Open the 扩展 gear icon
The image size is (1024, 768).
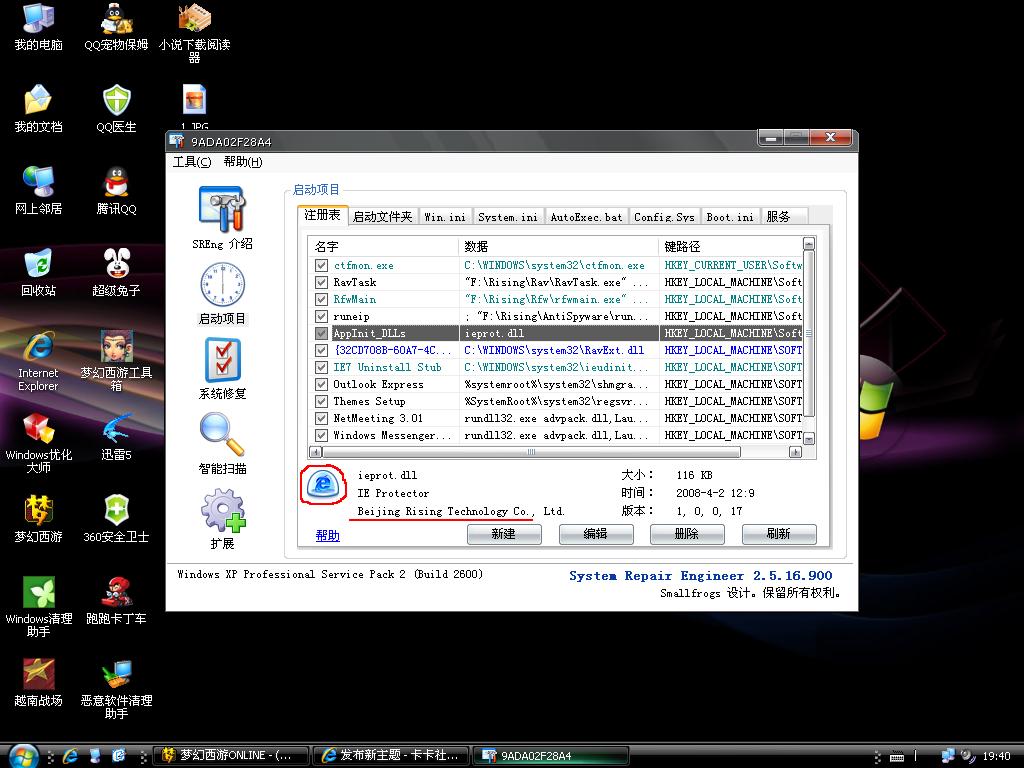(222, 511)
